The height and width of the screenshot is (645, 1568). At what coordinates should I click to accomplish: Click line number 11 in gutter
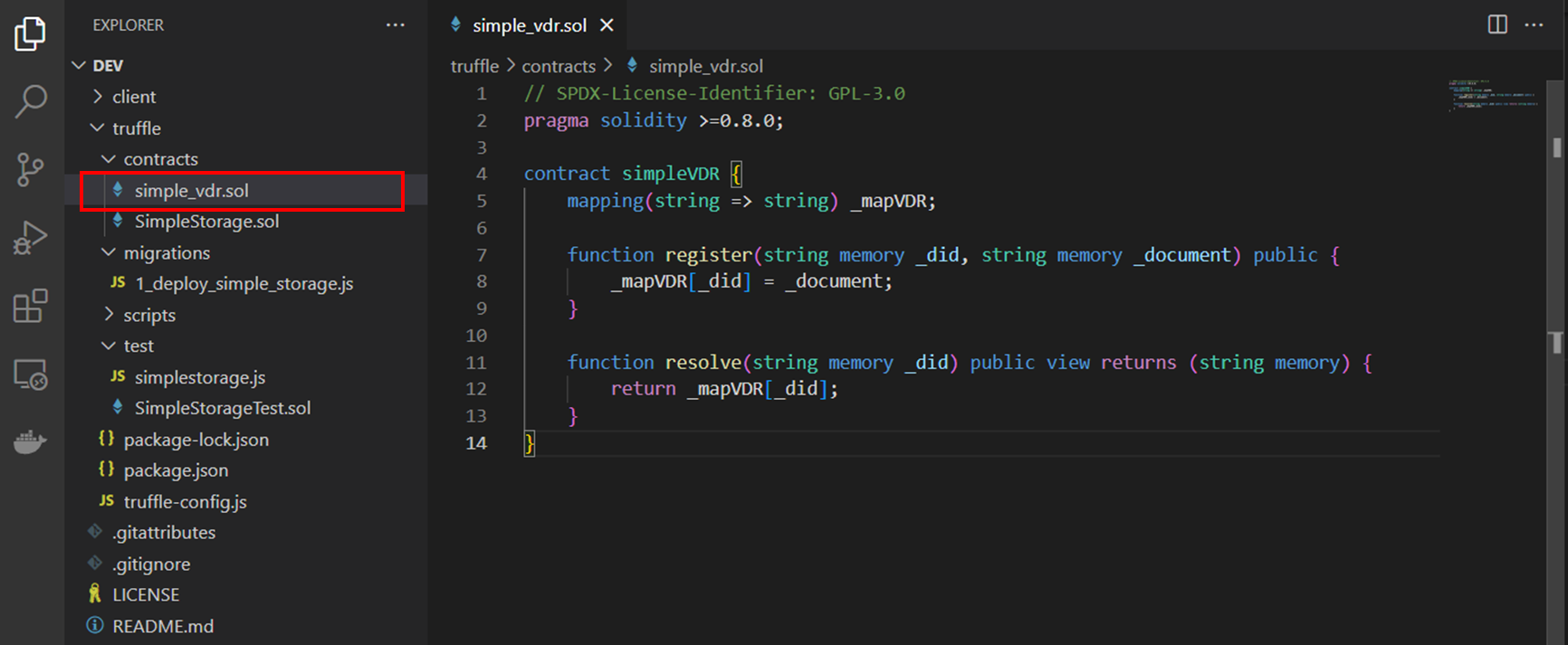coord(476,363)
